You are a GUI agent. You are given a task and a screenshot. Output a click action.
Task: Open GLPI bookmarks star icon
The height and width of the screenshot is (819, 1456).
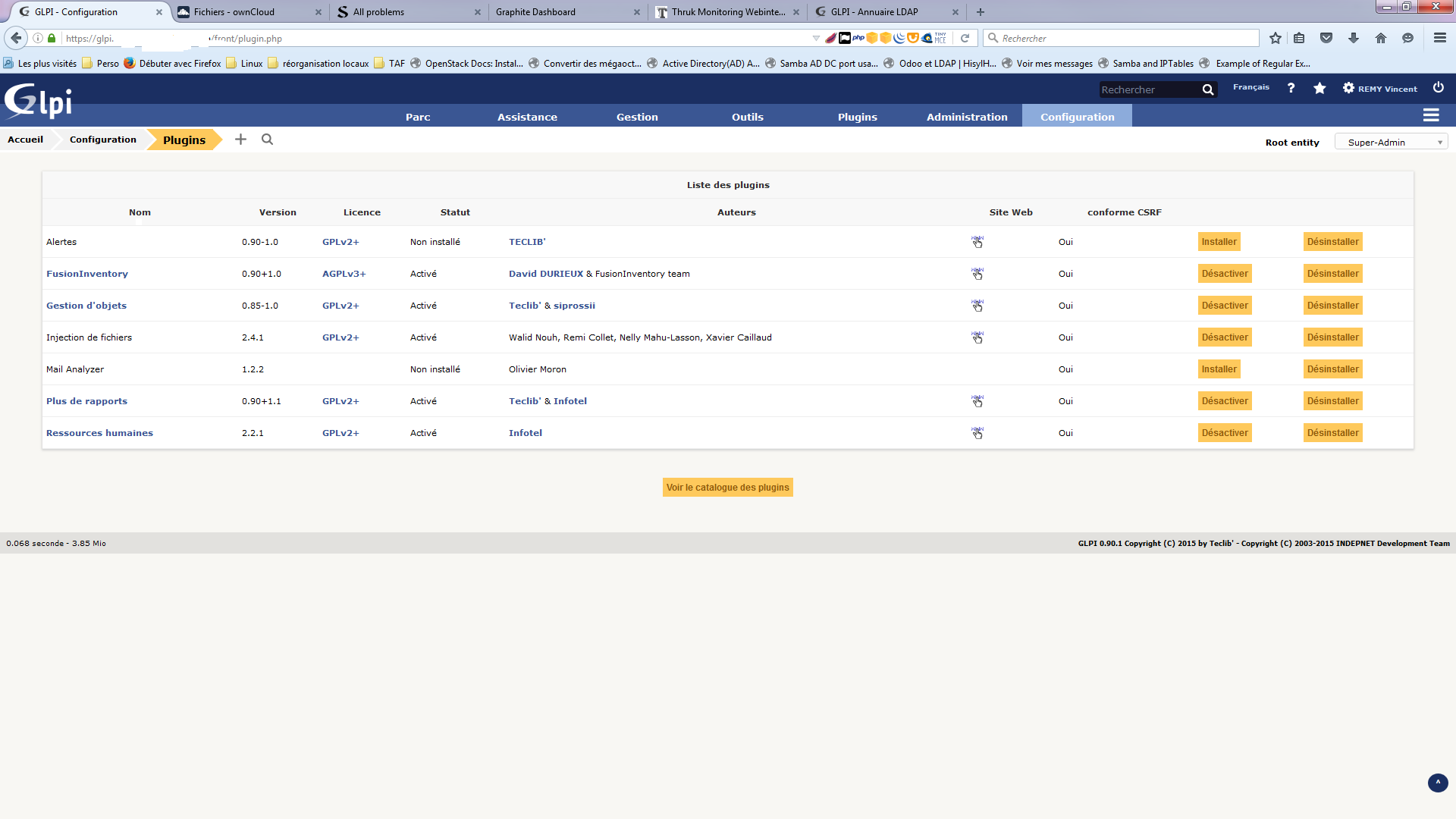pos(1319,88)
